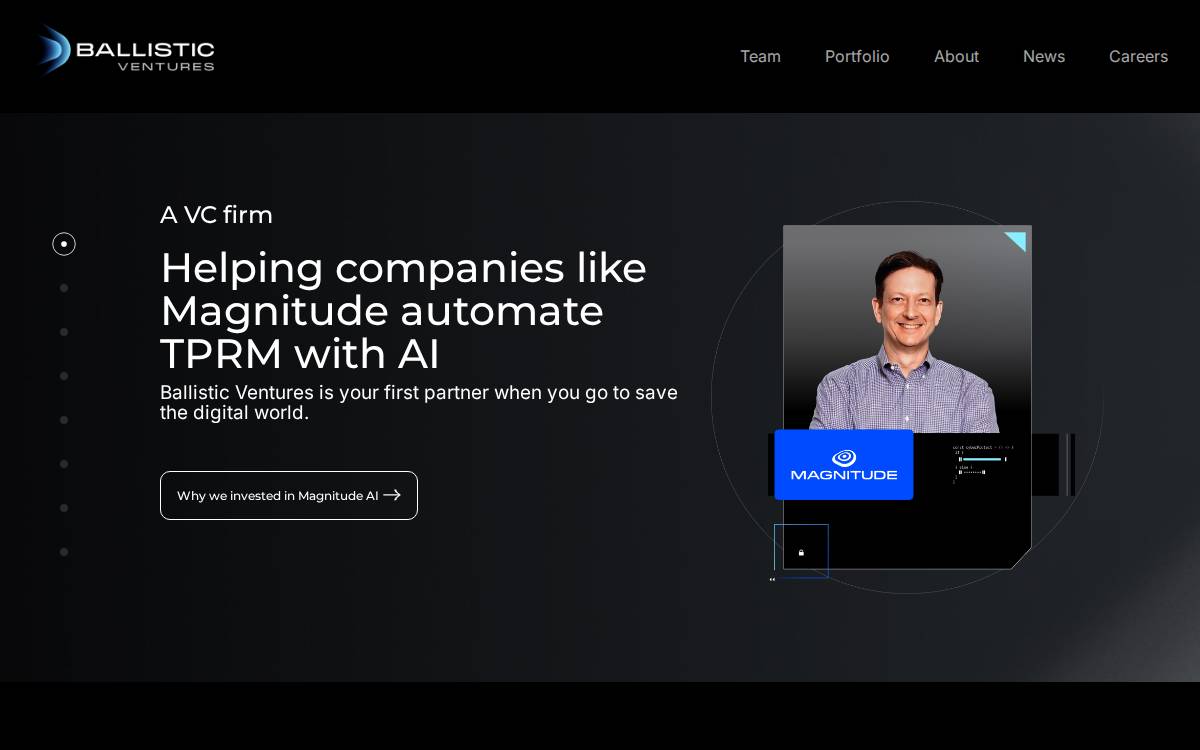Select the seventh slide indicator dot
The image size is (1200, 750).
[64, 508]
